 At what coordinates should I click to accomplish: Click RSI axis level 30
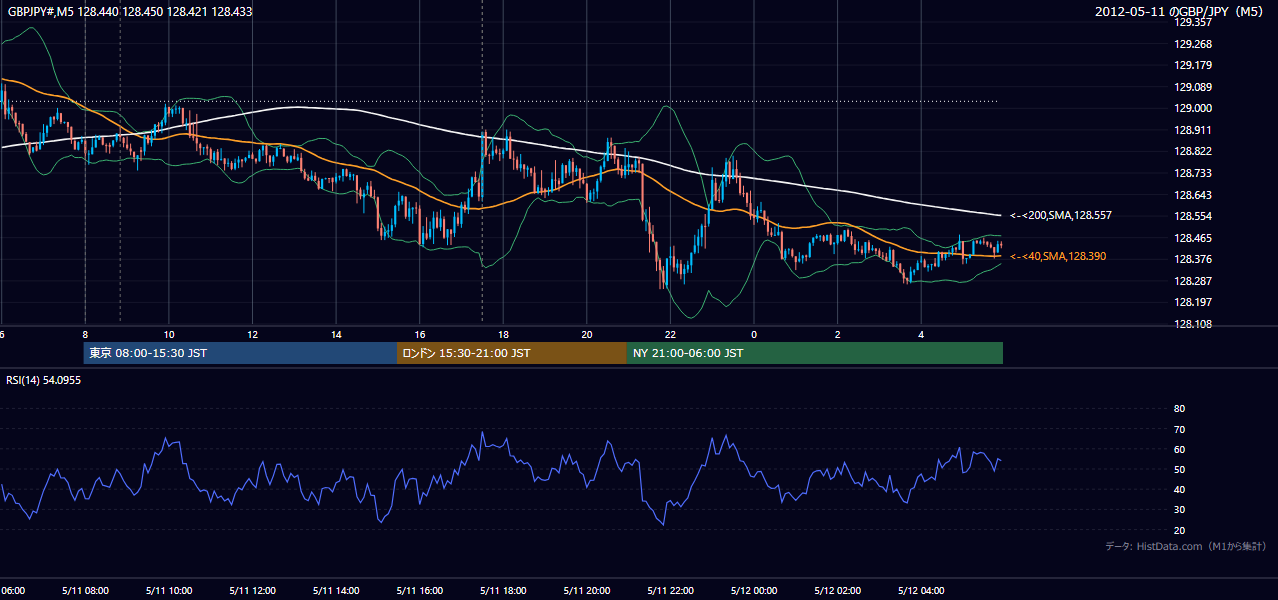(x=1179, y=509)
